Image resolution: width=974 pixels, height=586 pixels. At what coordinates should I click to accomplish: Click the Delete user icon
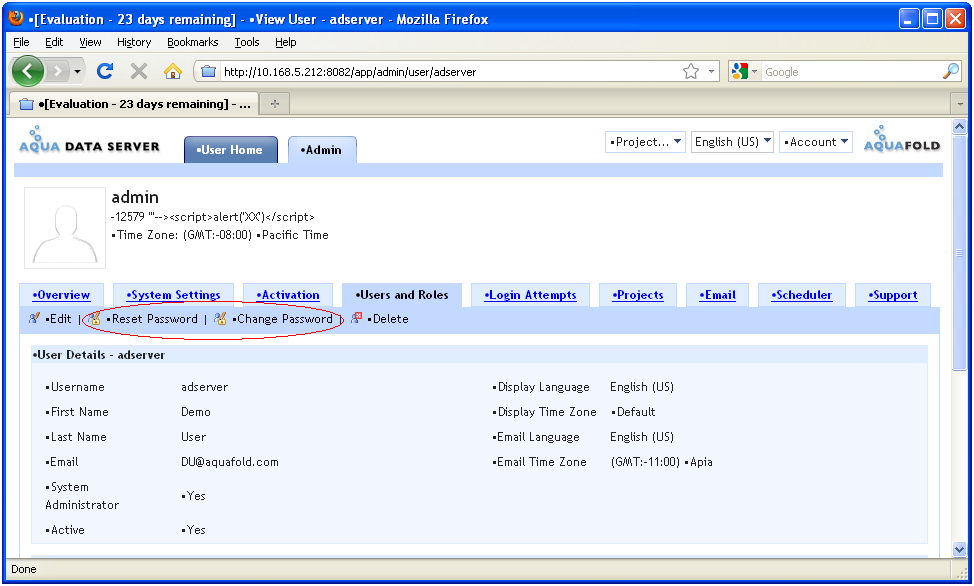click(x=357, y=318)
